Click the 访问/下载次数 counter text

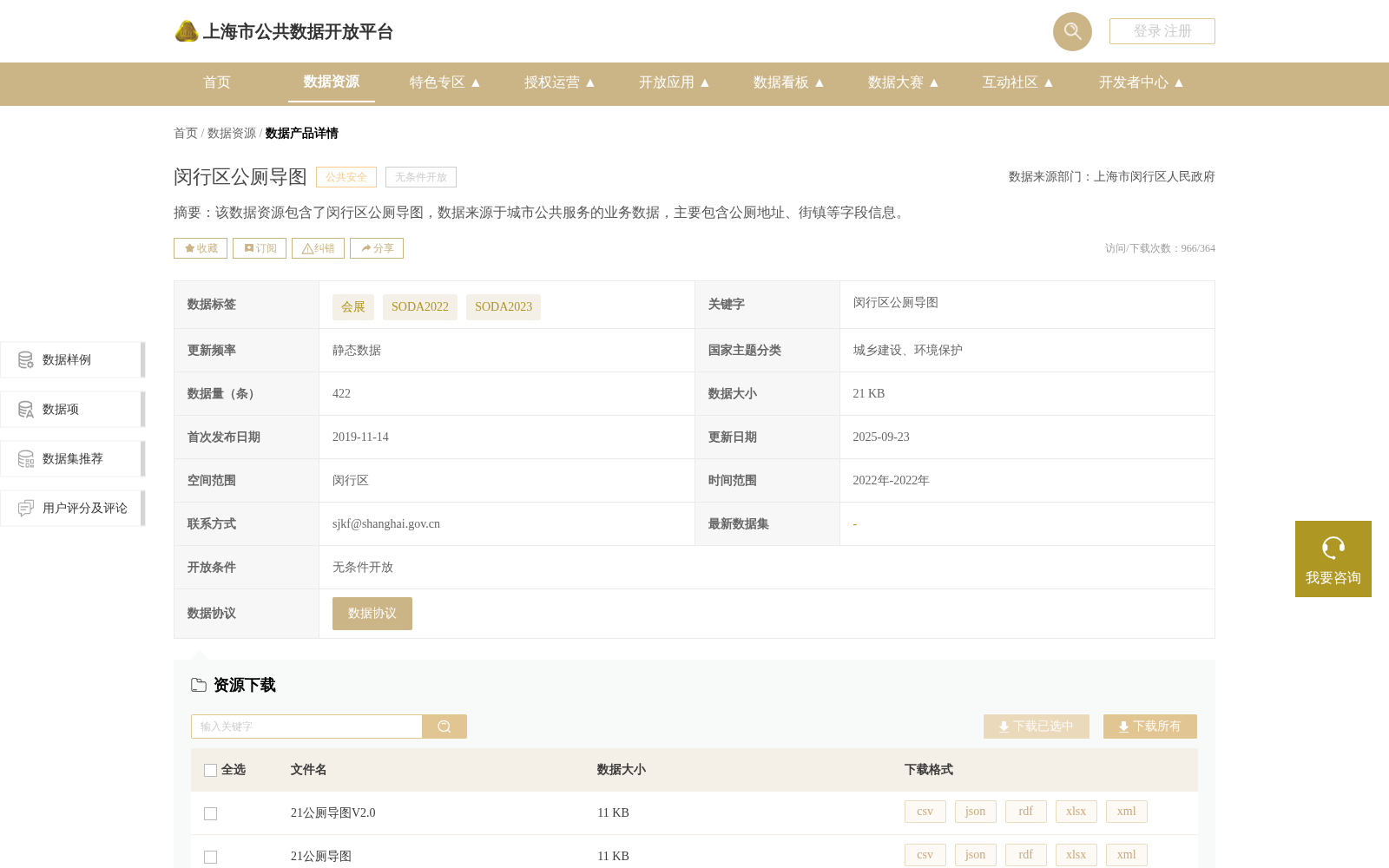[1160, 248]
